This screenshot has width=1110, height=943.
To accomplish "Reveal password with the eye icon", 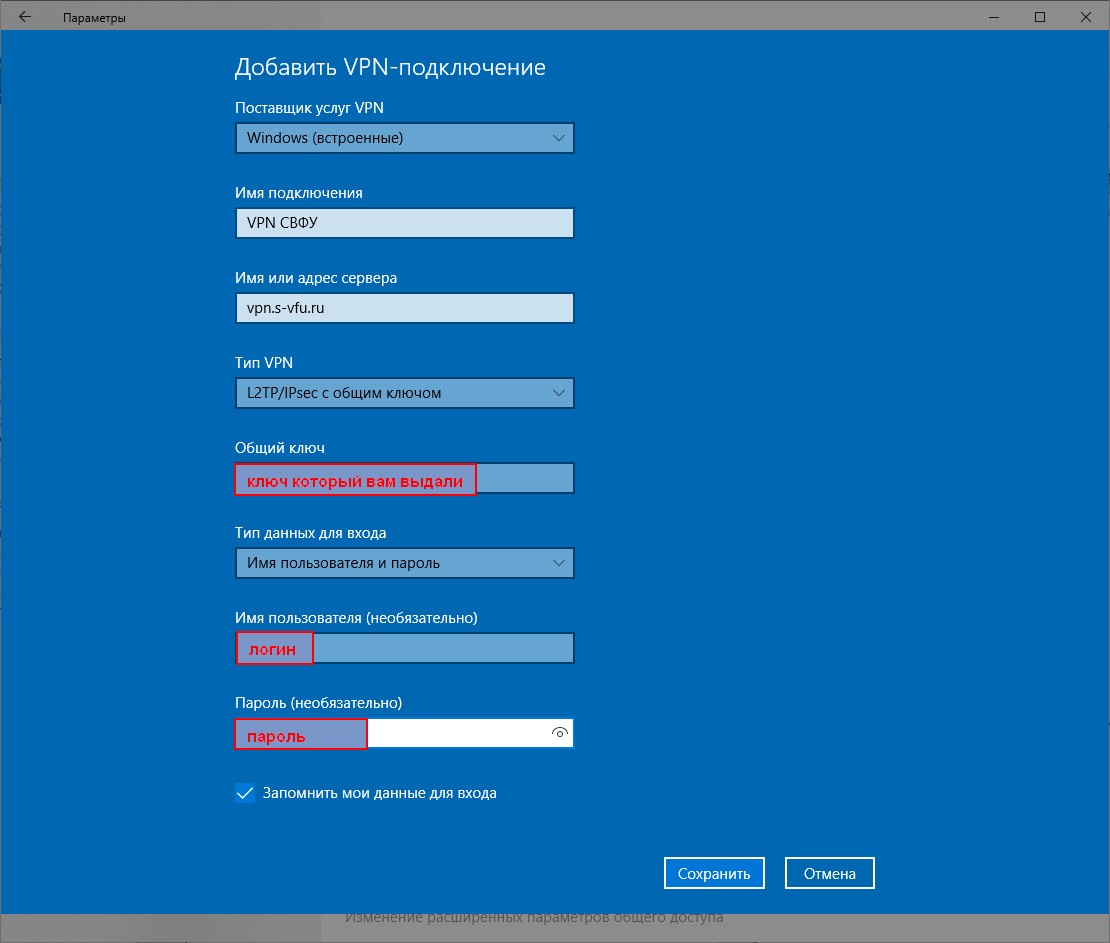I will [x=559, y=733].
